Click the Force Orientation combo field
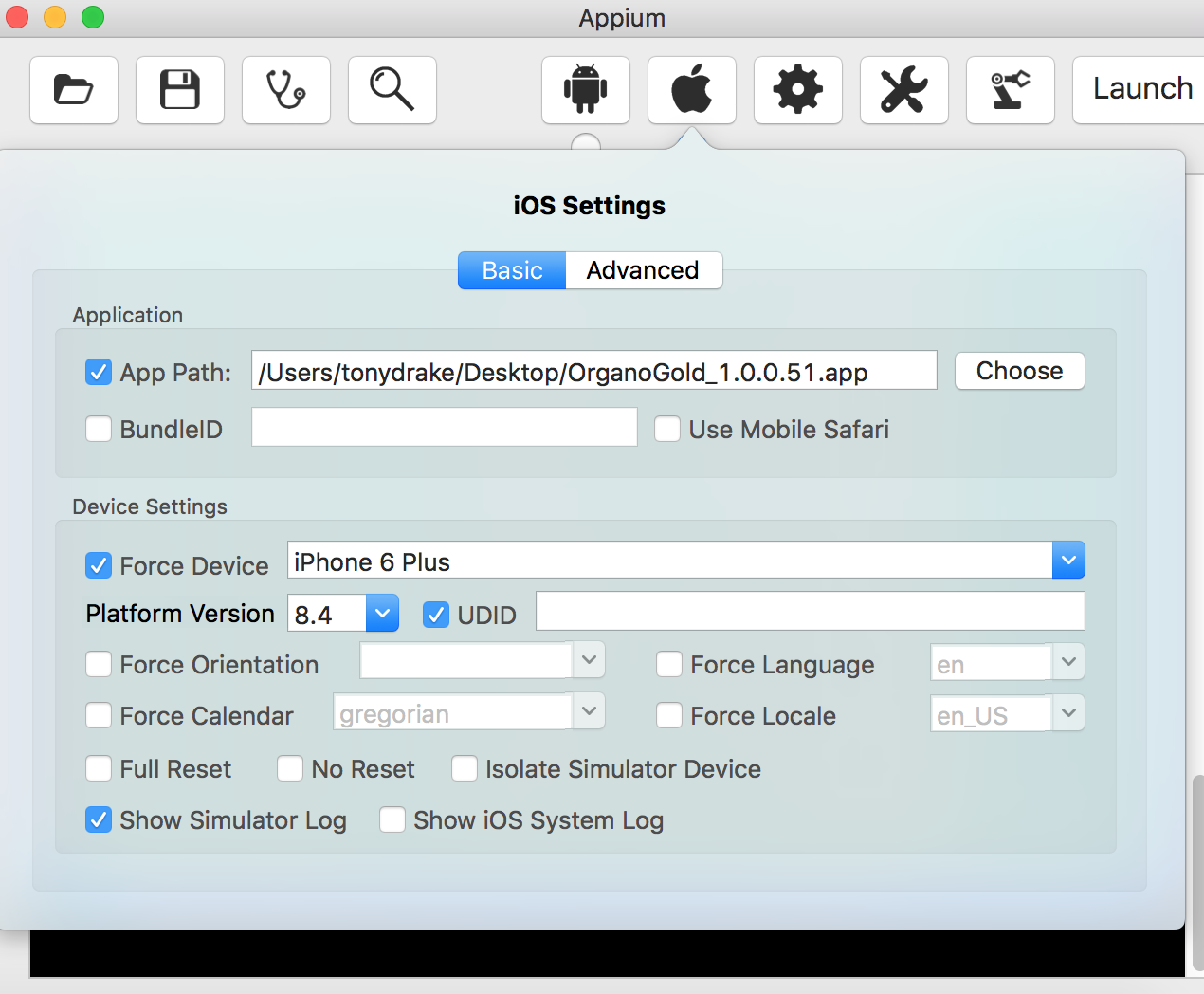The image size is (1204, 994). pos(466,660)
